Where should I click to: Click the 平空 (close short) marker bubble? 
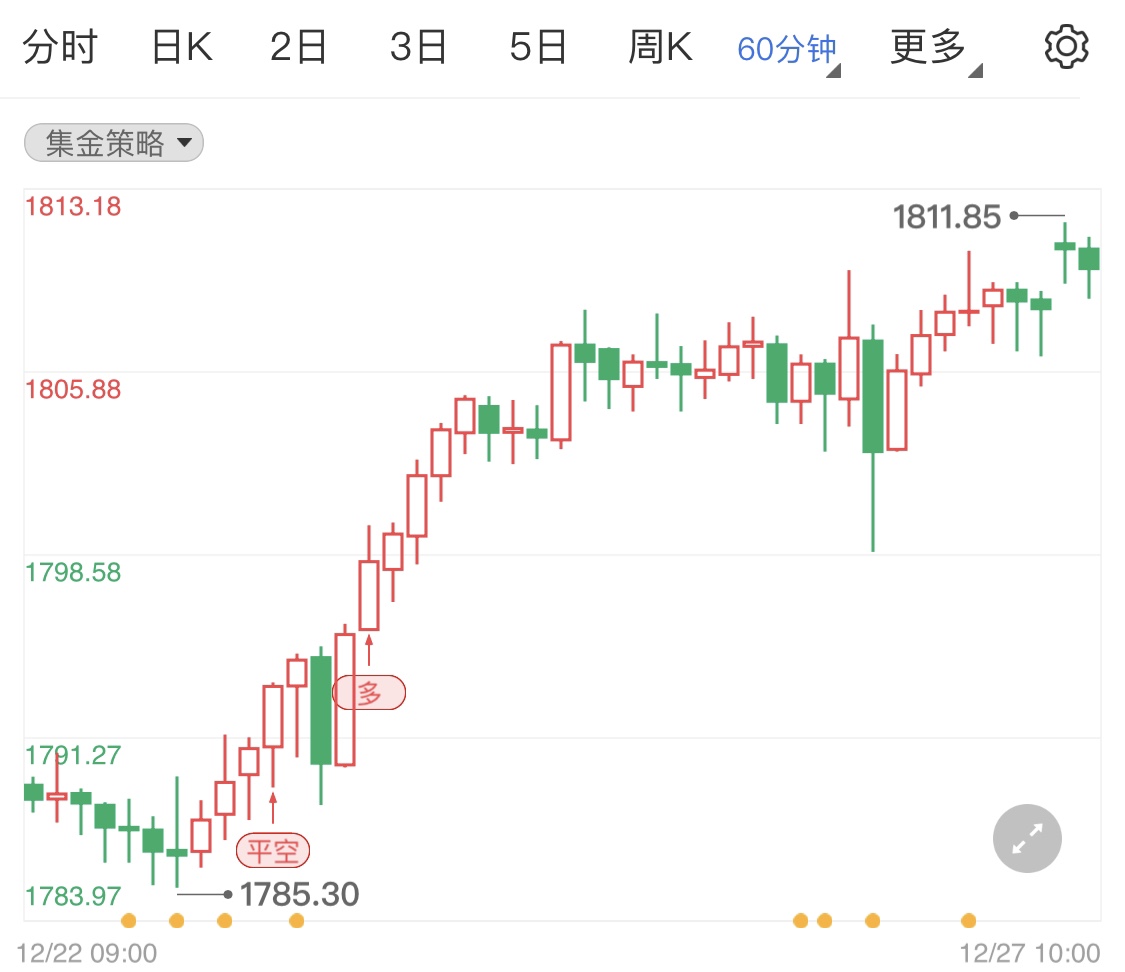coord(273,850)
